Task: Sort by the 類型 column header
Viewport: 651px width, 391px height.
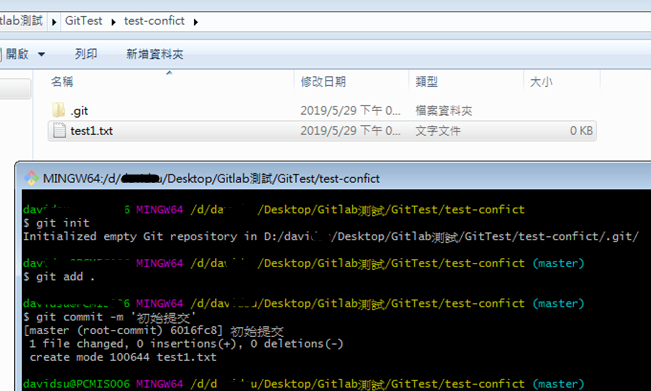Action: click(426, 82)
